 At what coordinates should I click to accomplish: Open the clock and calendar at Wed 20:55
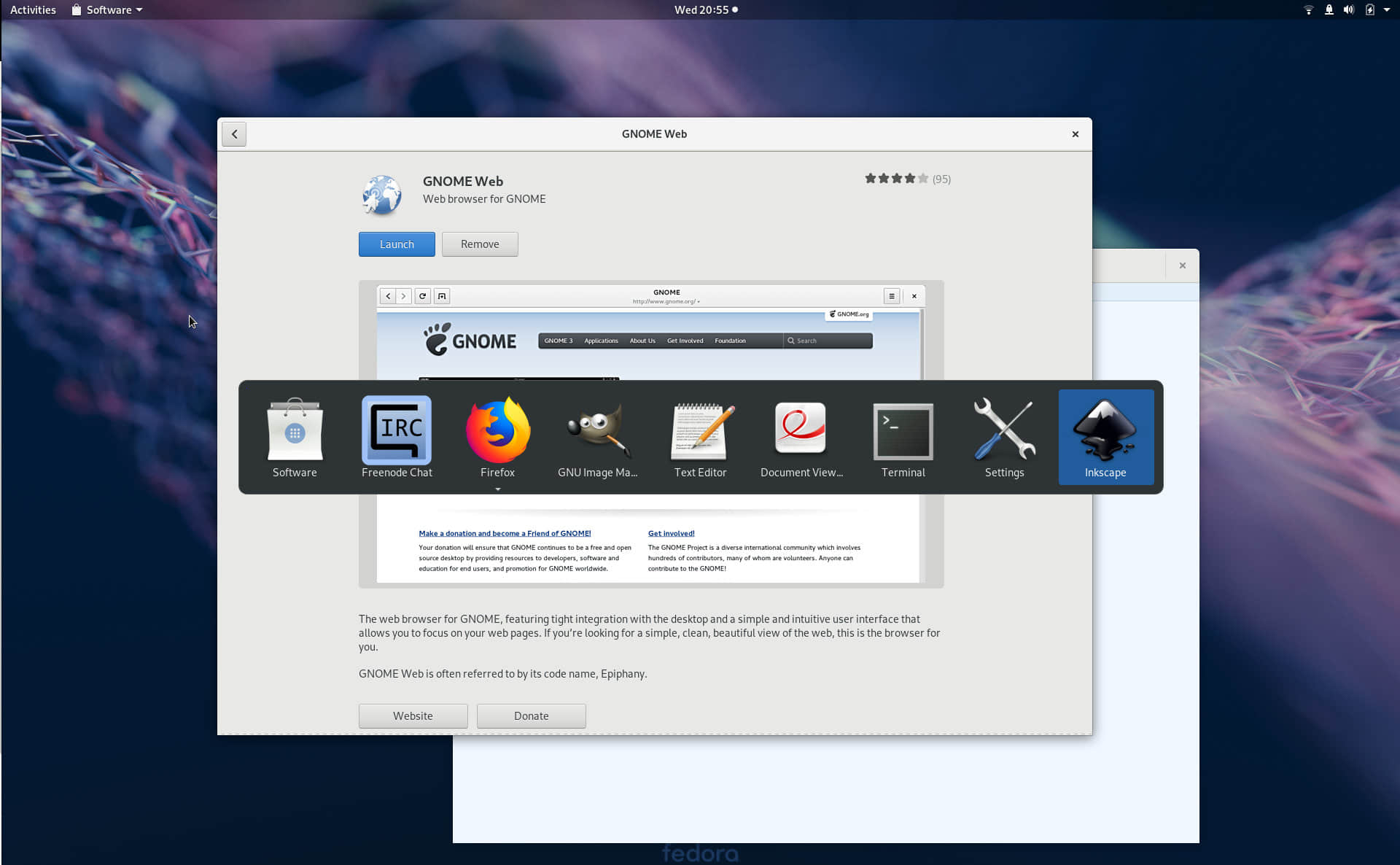[x=705, y=9]
